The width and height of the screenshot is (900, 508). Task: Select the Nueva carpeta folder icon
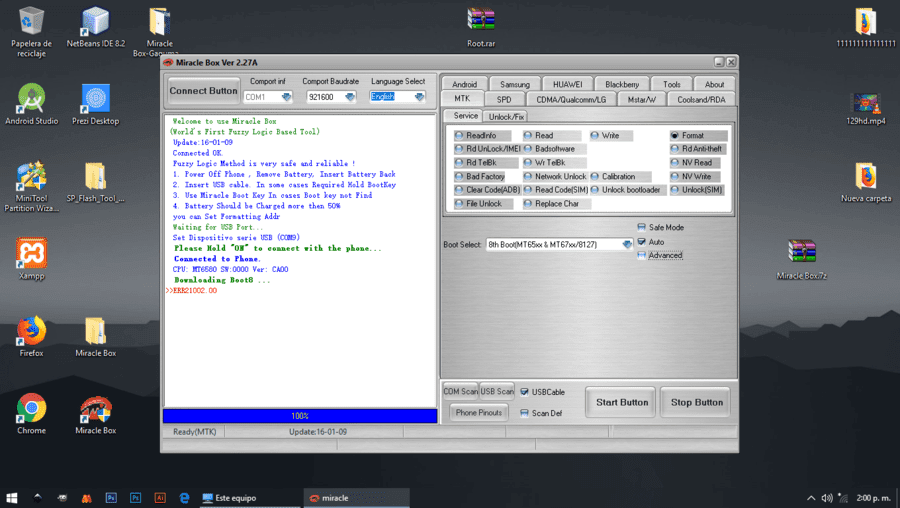[866, 182]
